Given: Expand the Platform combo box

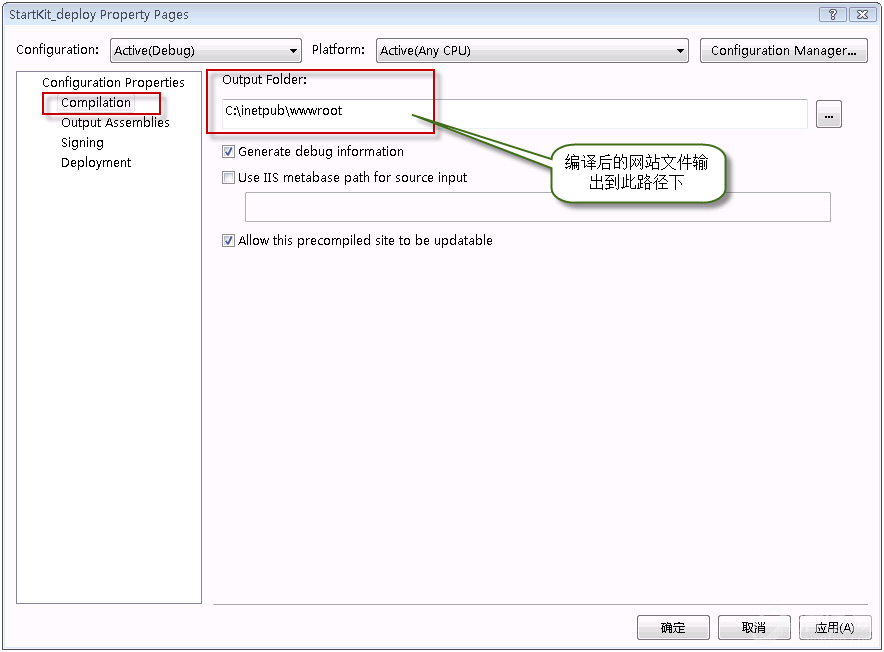Looking at the screenshot, I should (x=532, y=51).
